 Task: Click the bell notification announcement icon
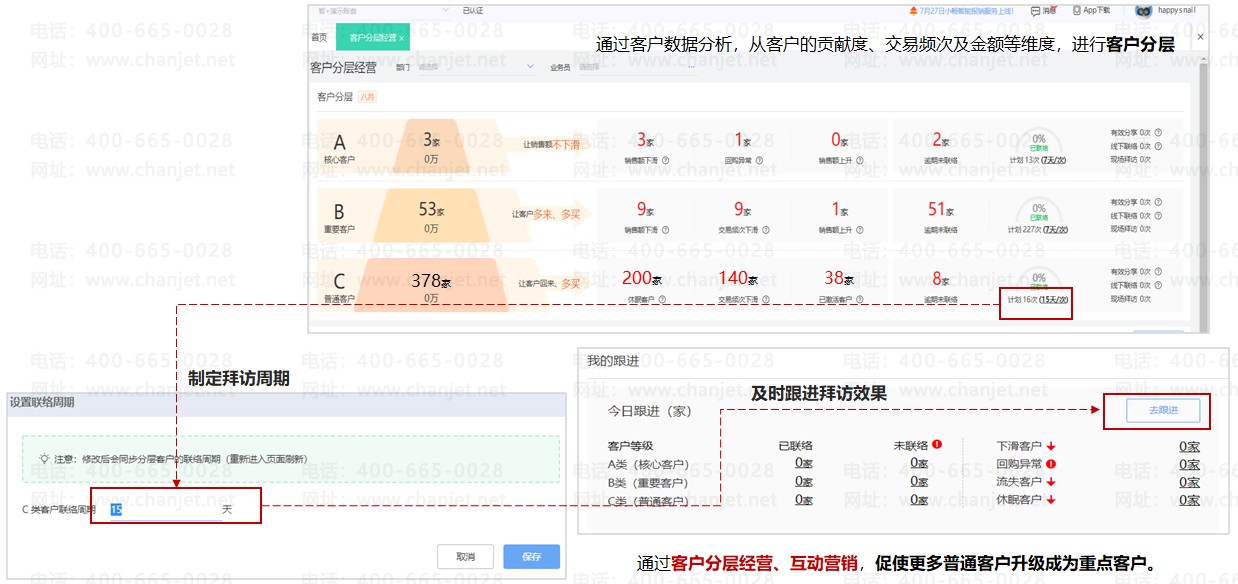coord(913,10)
